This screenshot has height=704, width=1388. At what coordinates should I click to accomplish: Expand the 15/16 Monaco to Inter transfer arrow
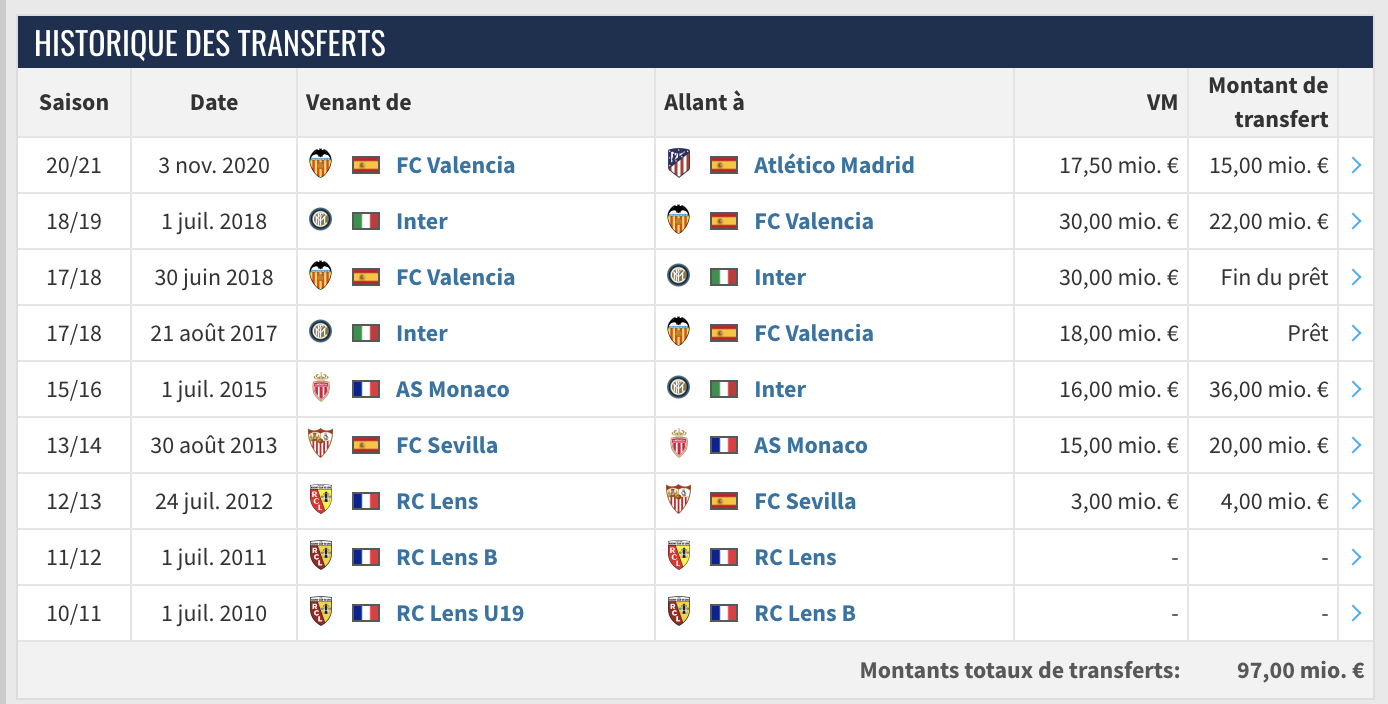coord(1356,389)
